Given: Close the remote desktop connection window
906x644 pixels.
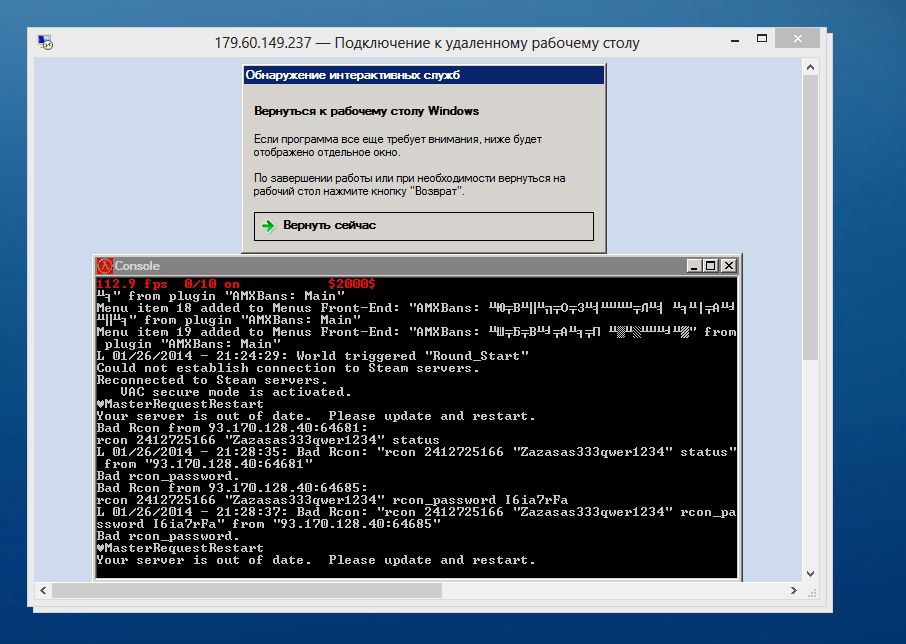Looking at the screenshot, I should pos(795,40).
